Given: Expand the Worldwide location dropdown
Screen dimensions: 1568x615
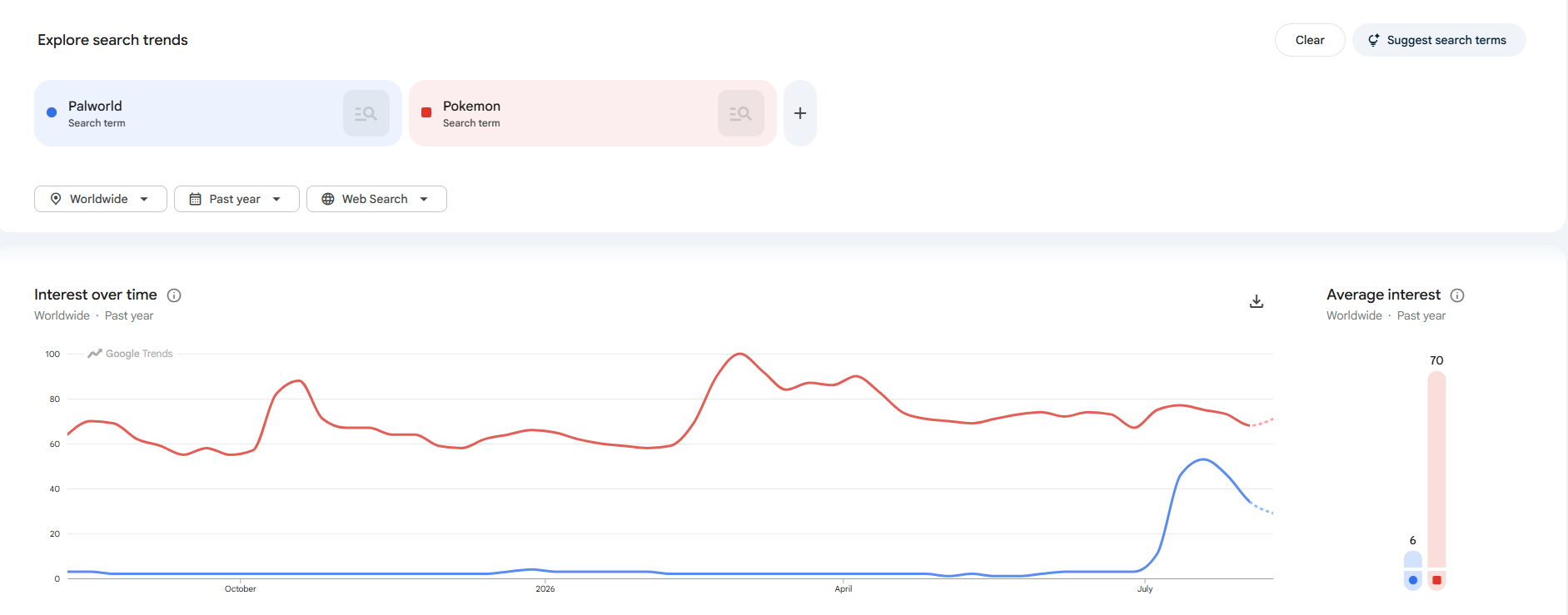Looking at the screenshot, I should click(101, 199).
